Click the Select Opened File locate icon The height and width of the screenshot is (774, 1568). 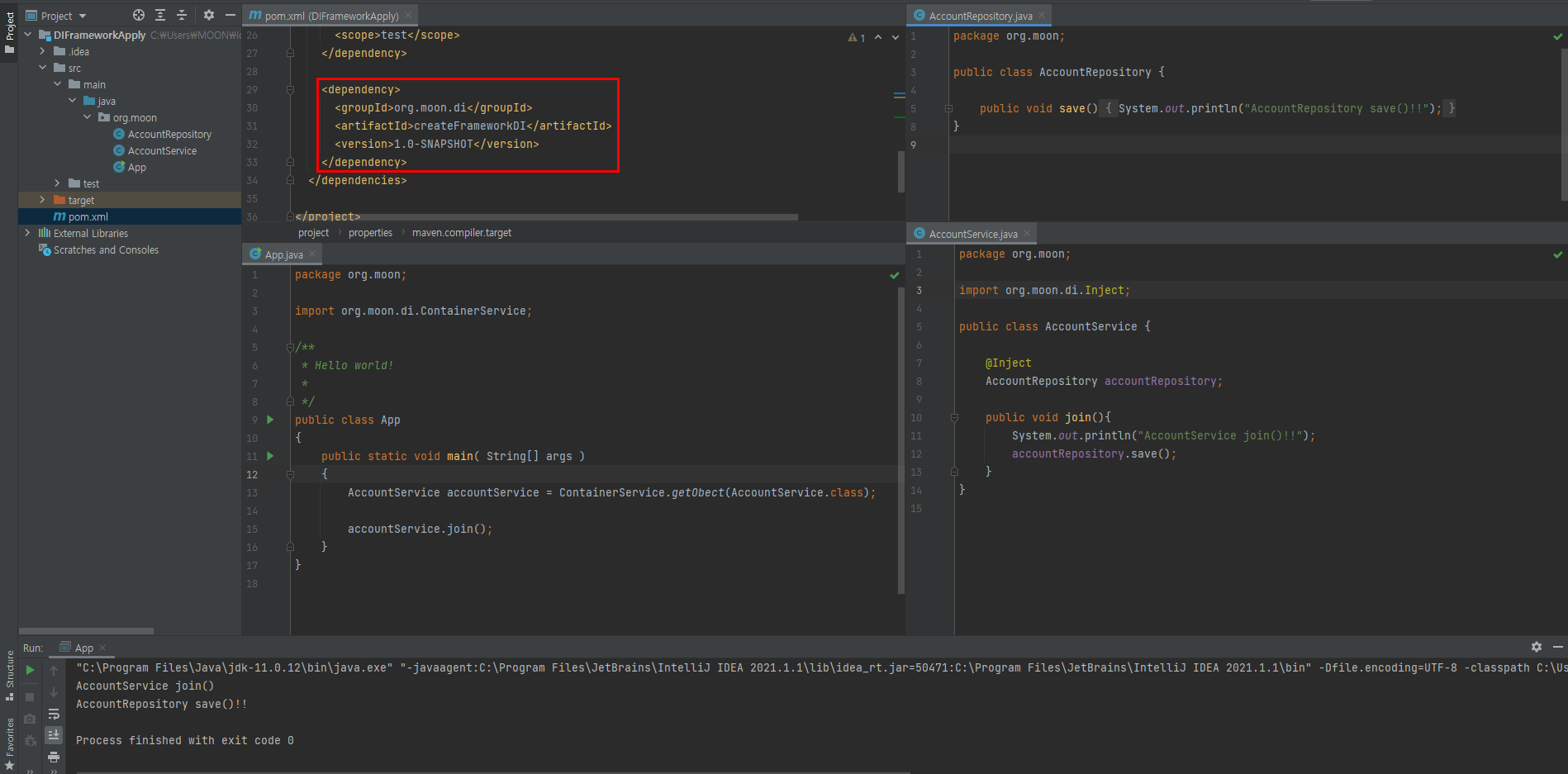tap(139, 15)
